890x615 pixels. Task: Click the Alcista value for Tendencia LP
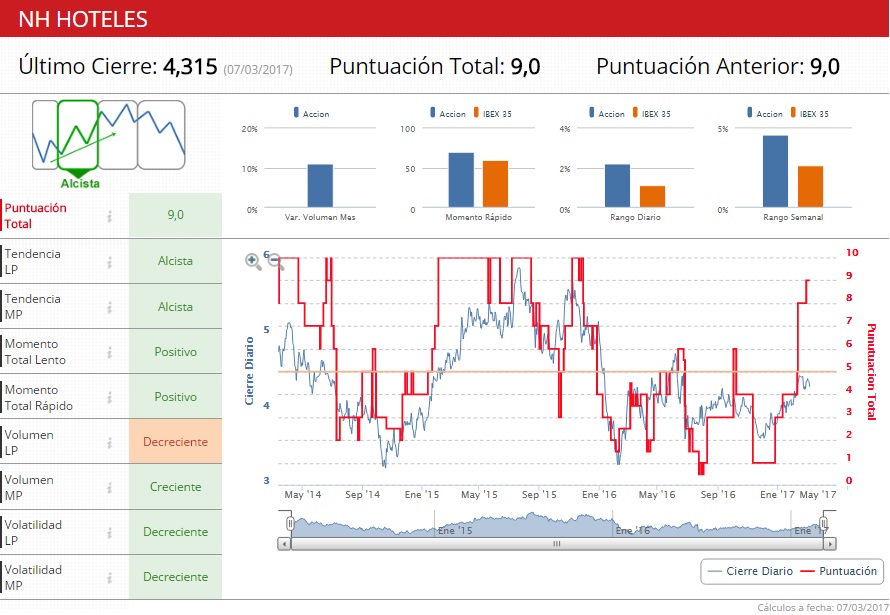point(175,261)
